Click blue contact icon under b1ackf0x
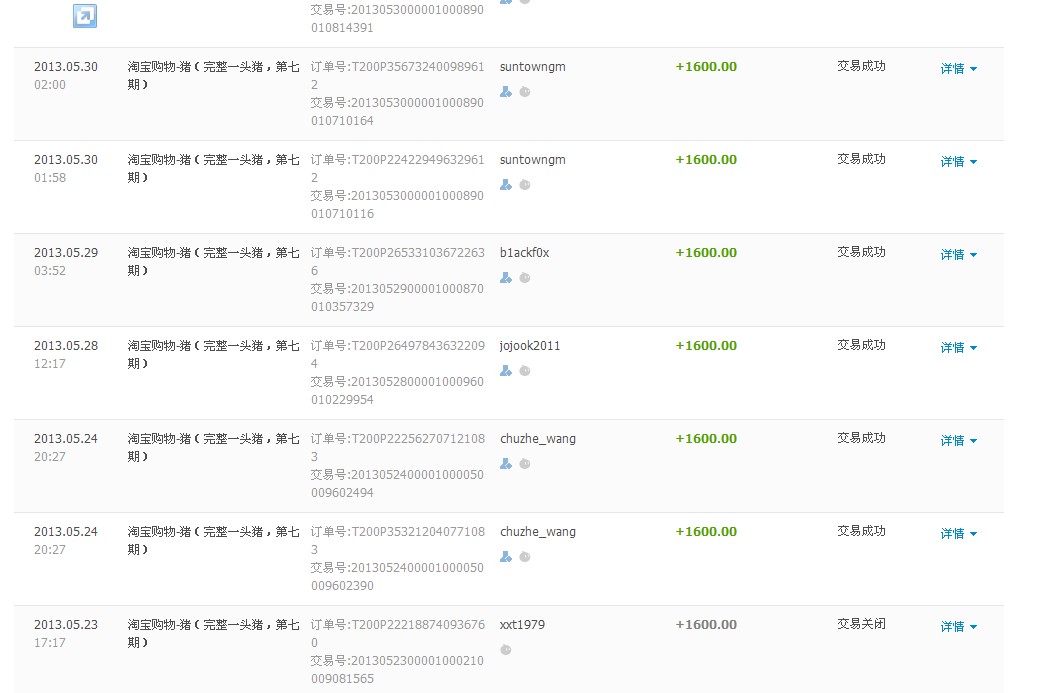The width and height of the screenshot is (1045, 693). click(x=506, y=278)
